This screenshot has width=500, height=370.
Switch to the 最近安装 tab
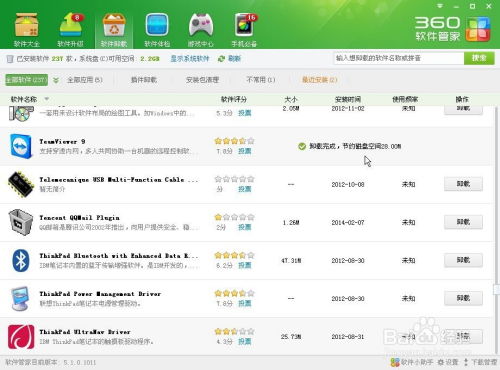pyautogui.click(x=319, y=80)
